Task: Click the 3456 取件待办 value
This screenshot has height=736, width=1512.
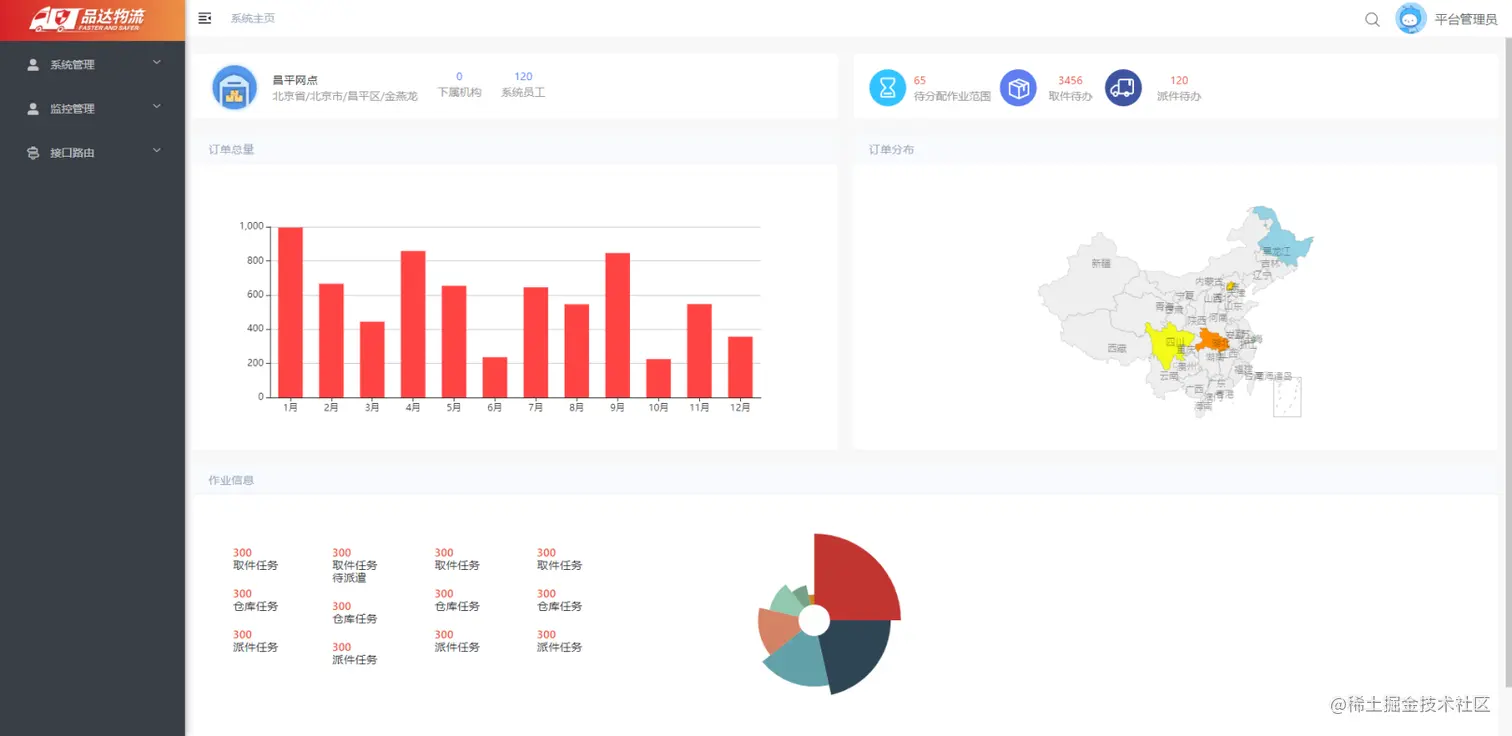Action: [x=1070, y=81]
